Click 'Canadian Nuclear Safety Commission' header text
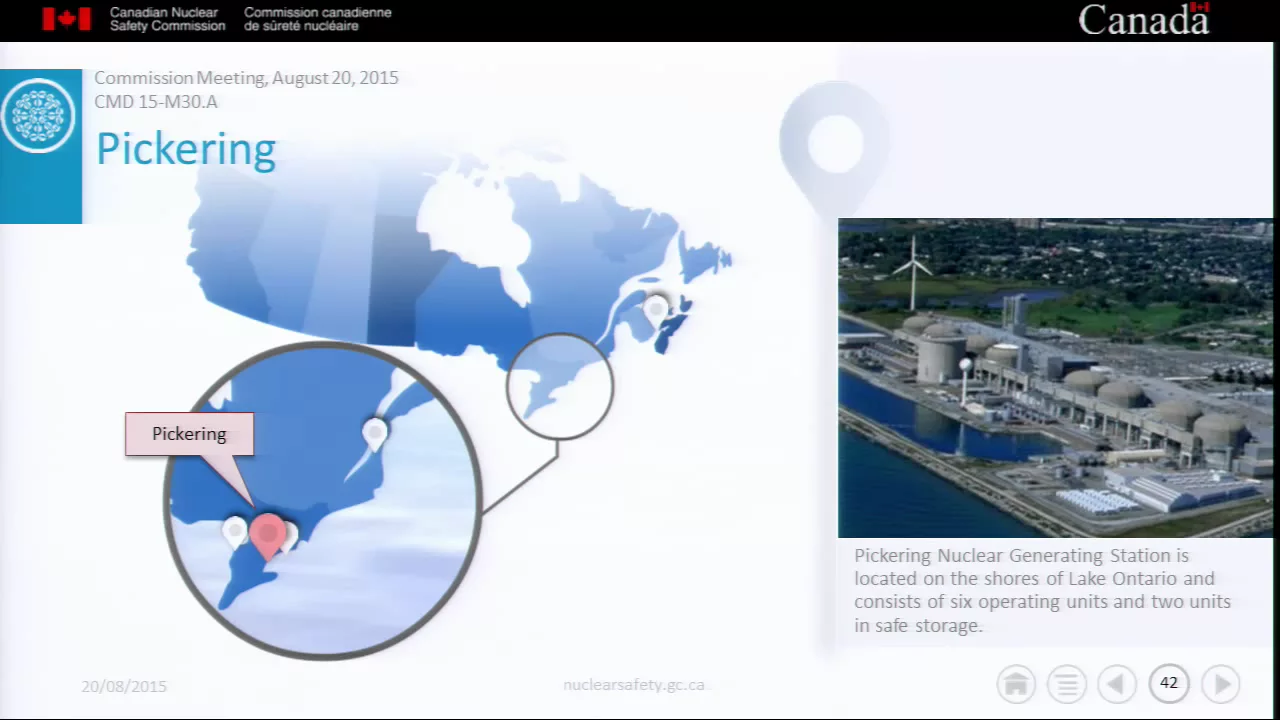This screenshot has height=720, width=1280. (168, 19)
